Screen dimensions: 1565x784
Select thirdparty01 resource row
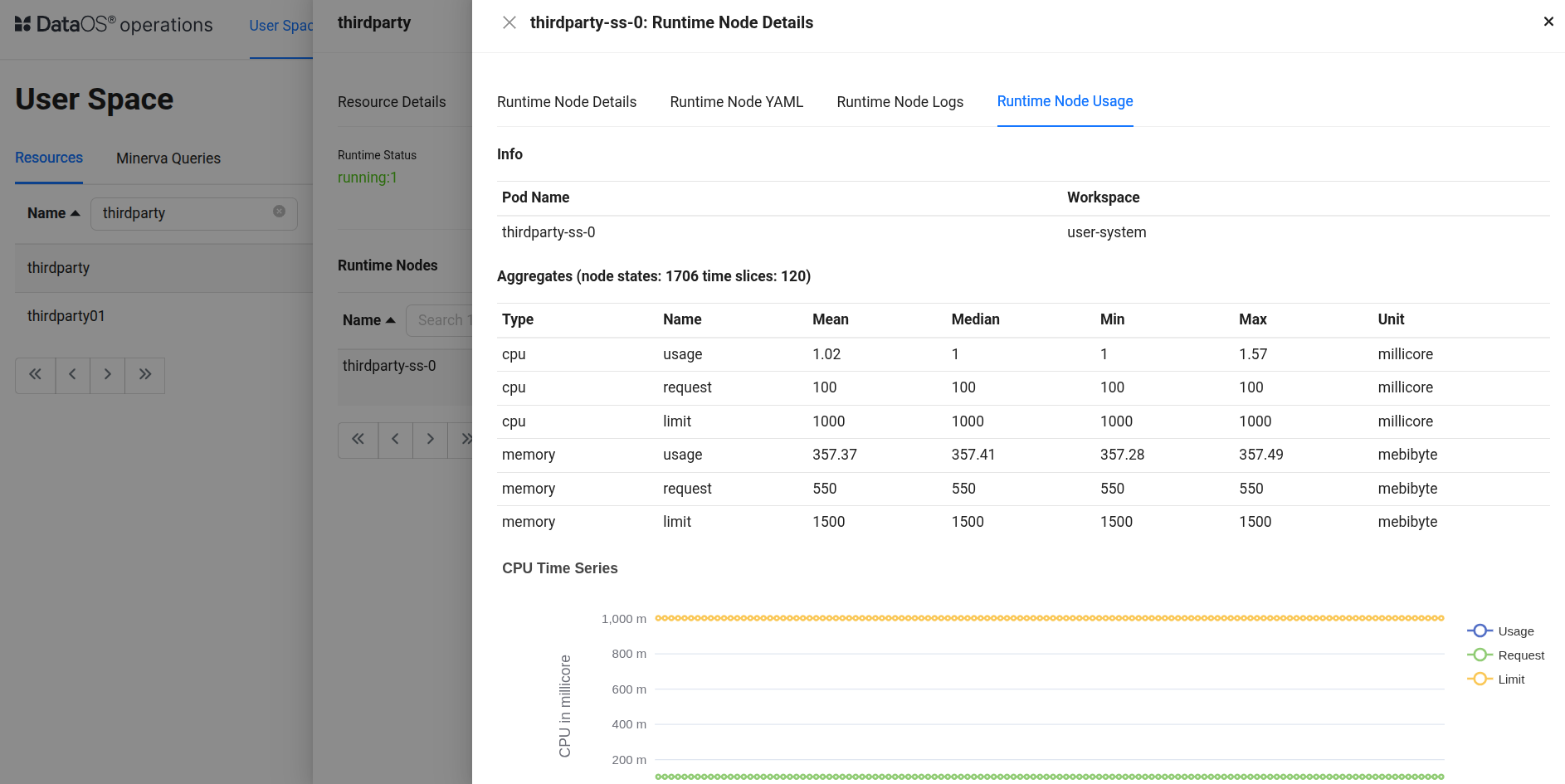(66, 316)
